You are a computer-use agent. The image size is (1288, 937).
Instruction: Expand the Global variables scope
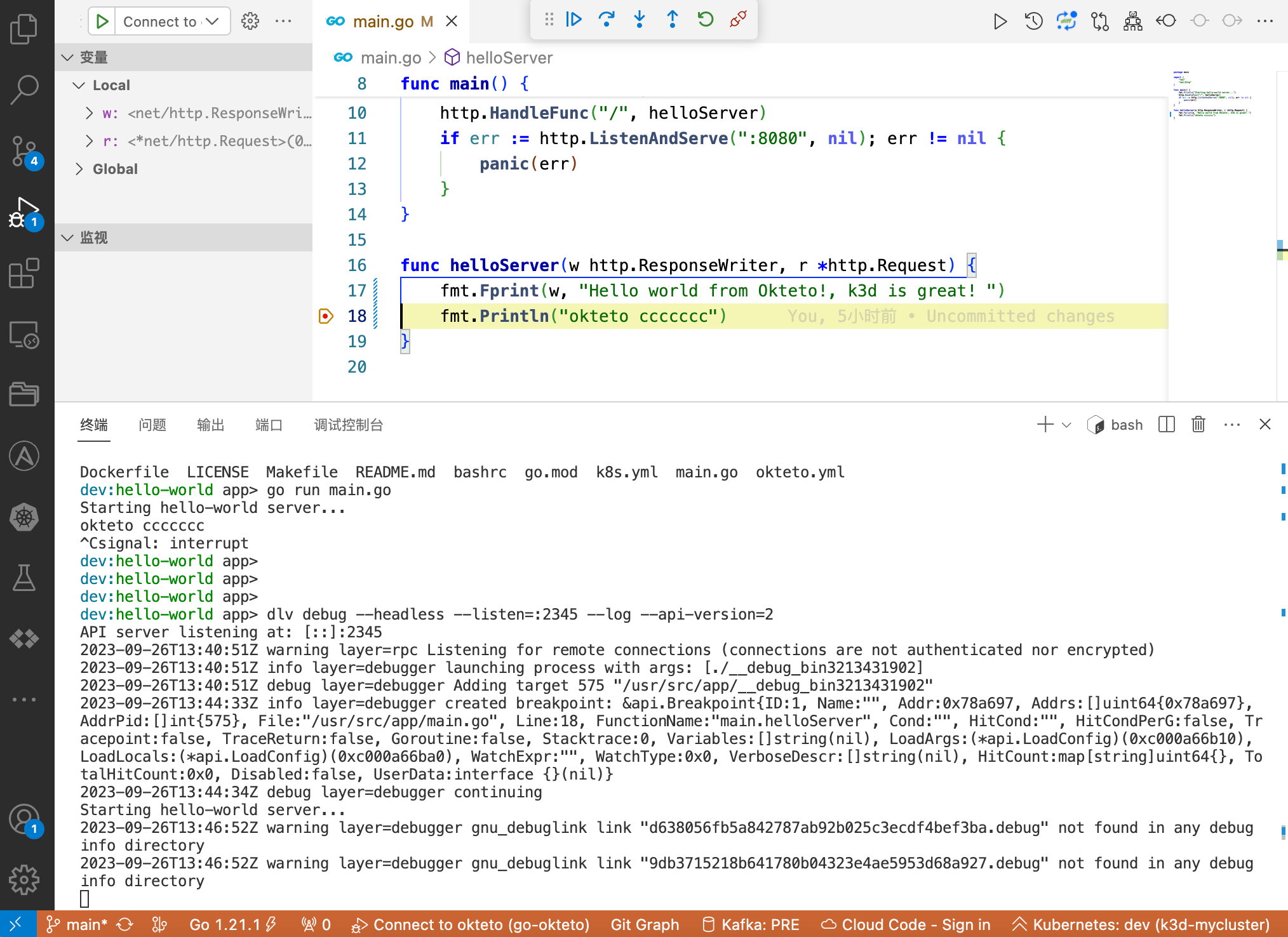coord(79,169)
